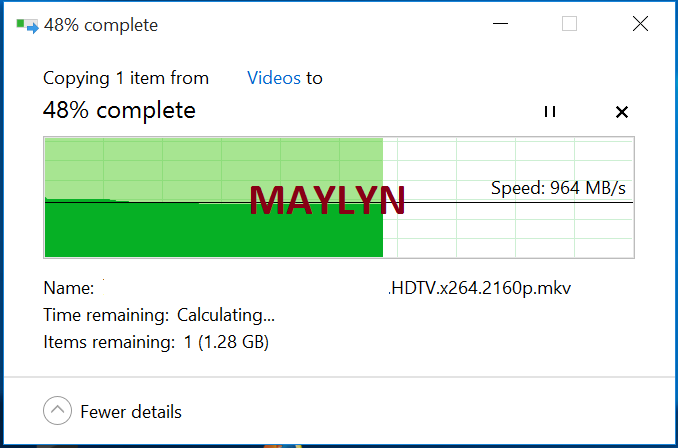Close the copy progress window
Viewport: 678px width, 448px height.
[x=640, y=24]
